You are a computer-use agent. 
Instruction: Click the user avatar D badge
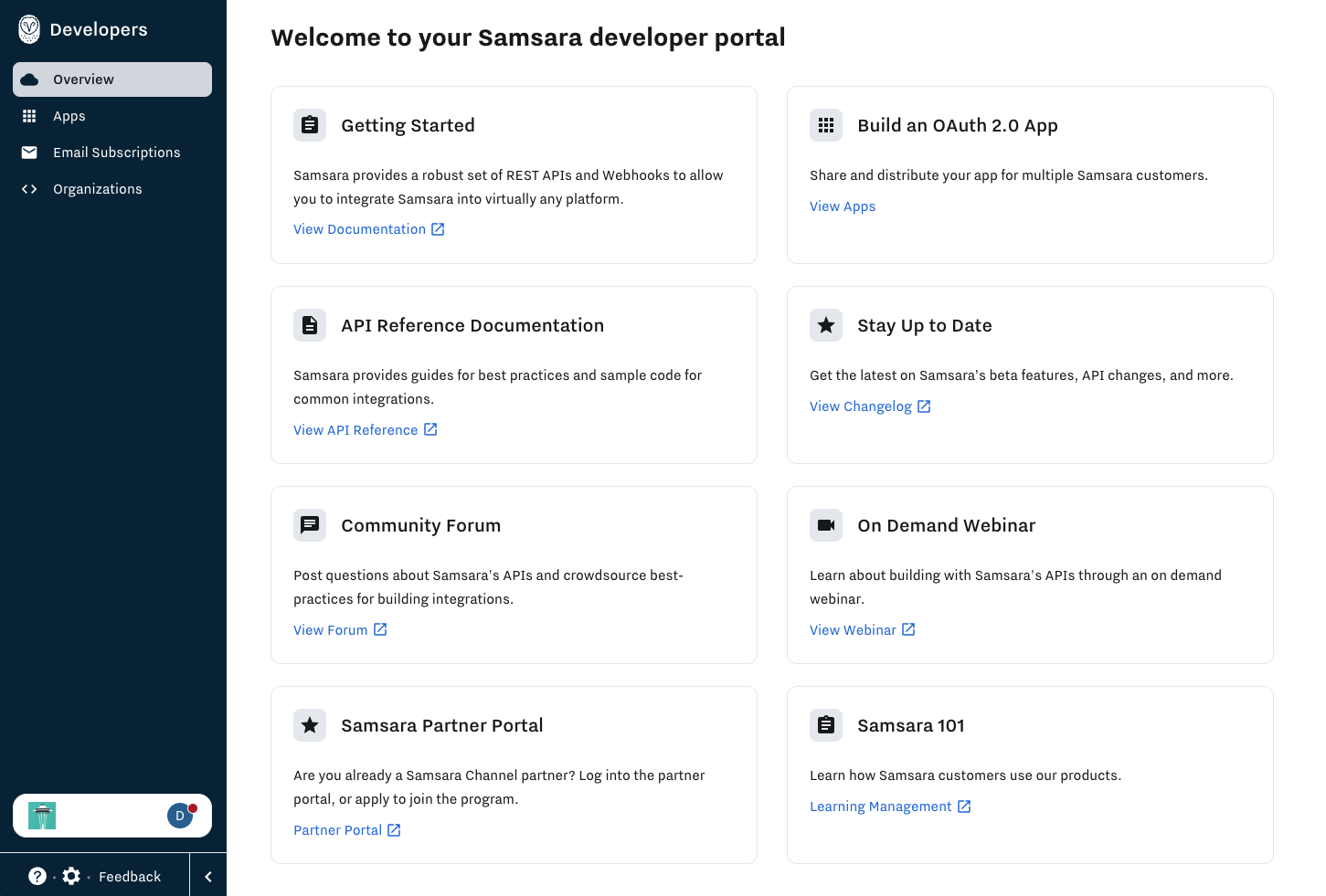click(x=181, y=816)
